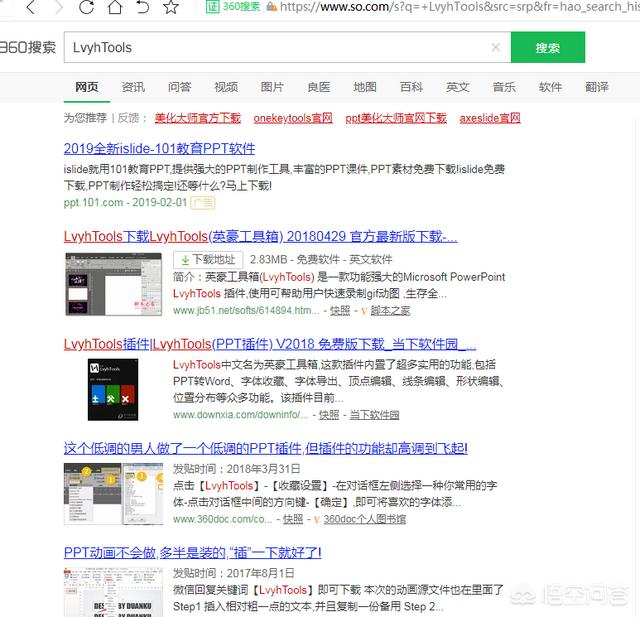Clear the search box with the X icon
The width and height of the screenshot is (640, 617).
(496, 47)
